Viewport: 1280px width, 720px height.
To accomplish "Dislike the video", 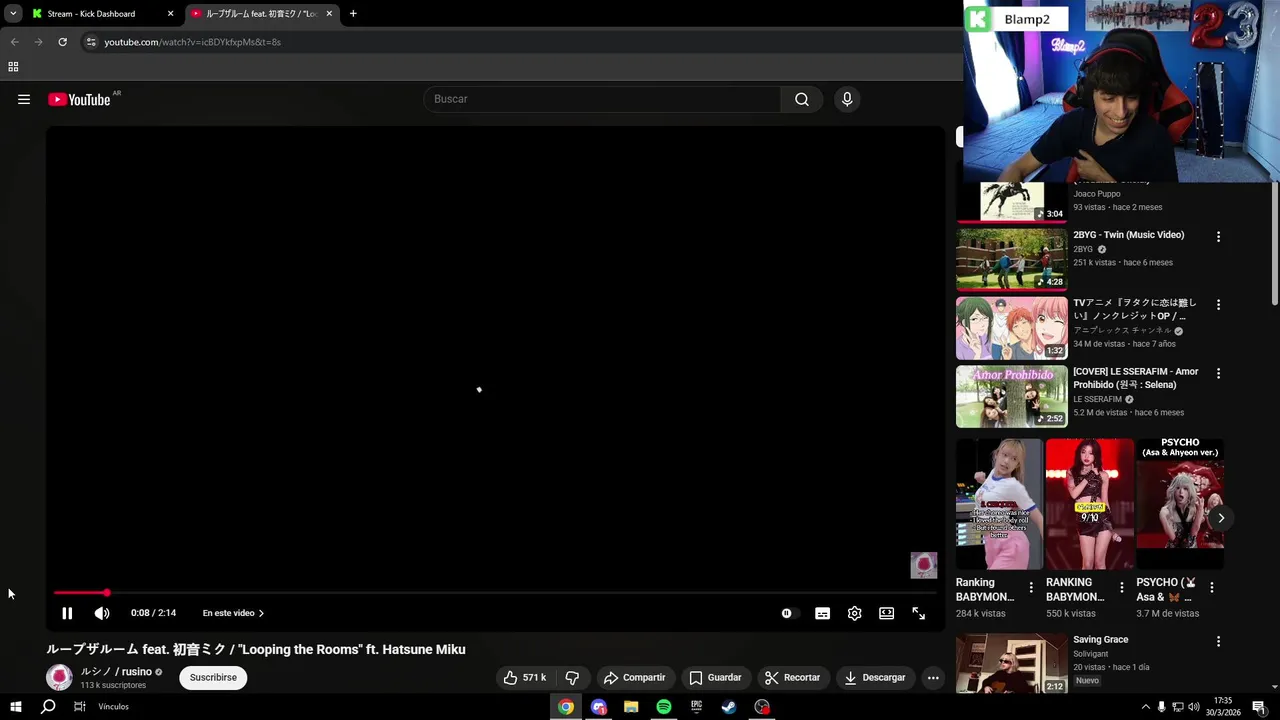I will [x=572, y=677].
